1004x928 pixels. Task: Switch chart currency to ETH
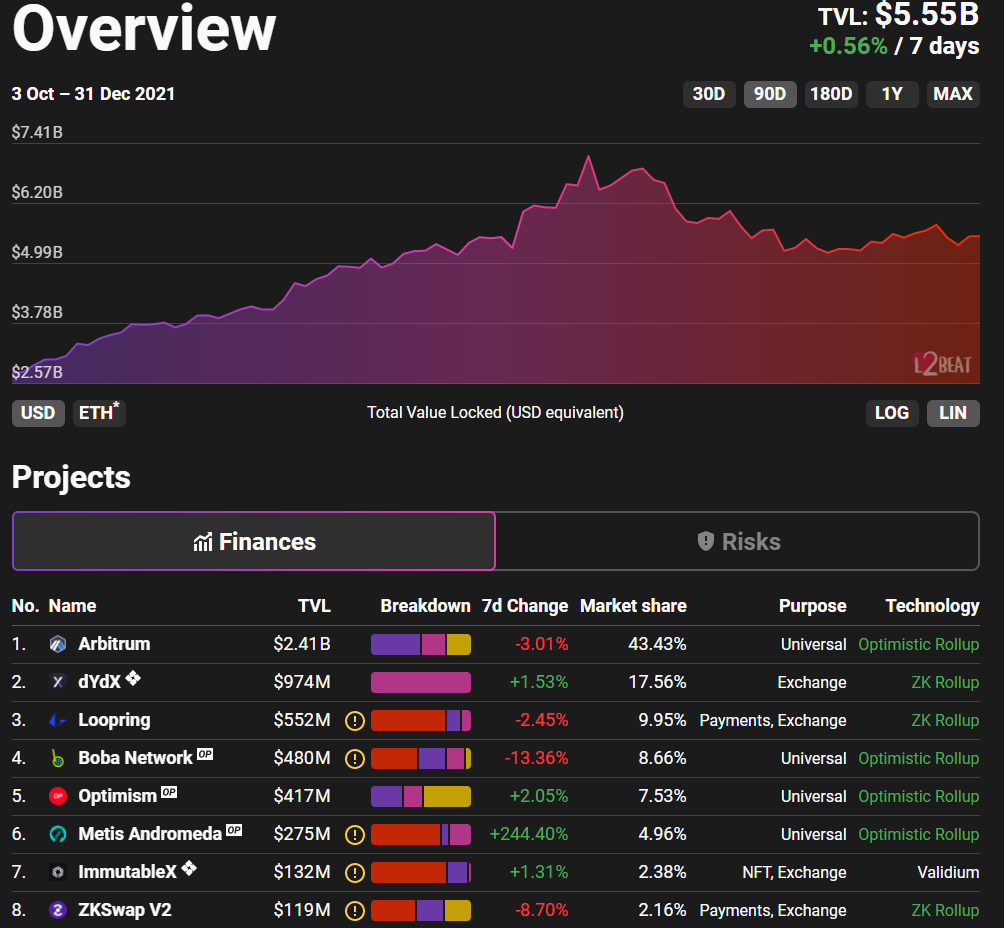98,413
